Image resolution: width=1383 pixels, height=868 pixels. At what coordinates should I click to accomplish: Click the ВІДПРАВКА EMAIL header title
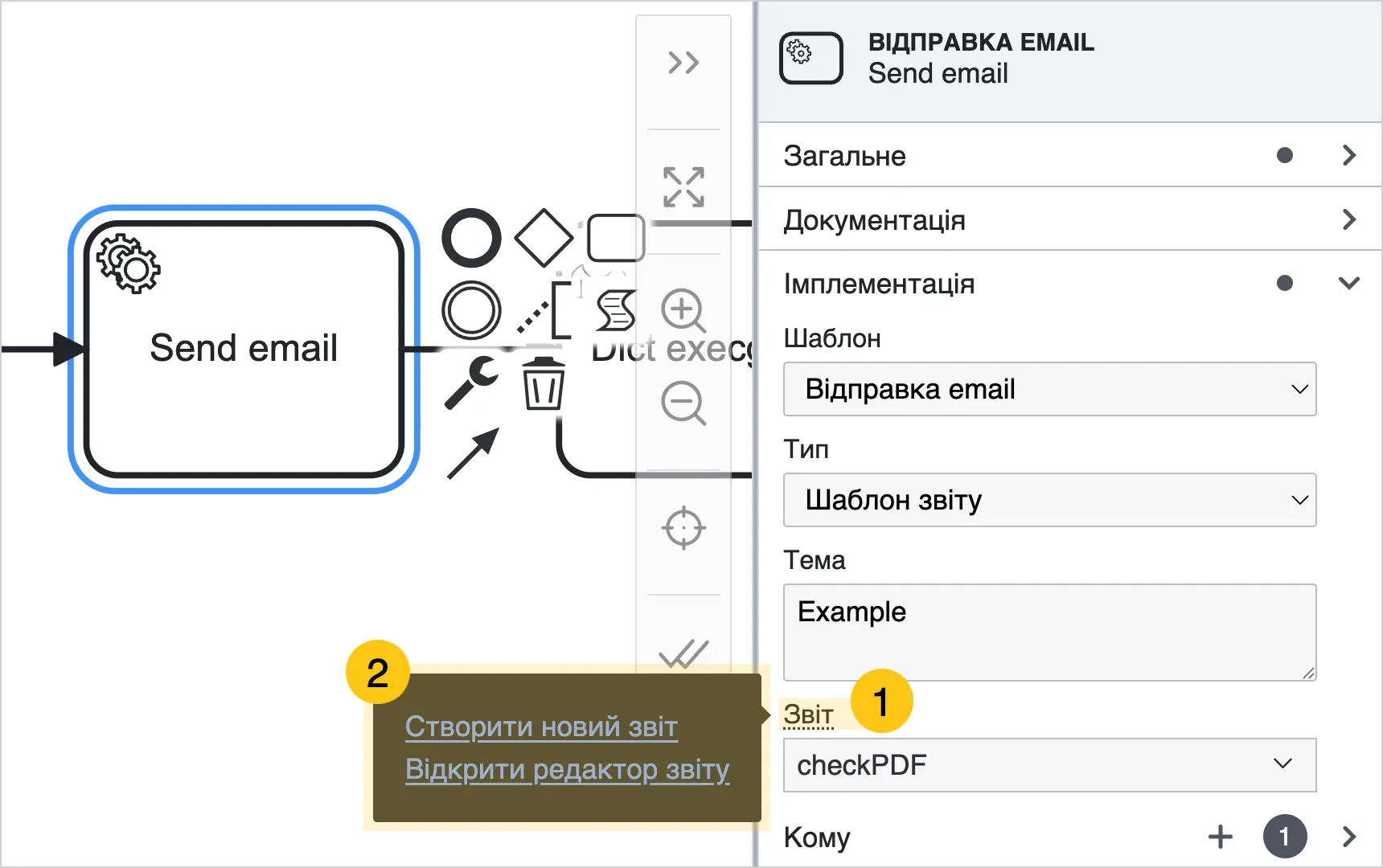coord(981,42)
